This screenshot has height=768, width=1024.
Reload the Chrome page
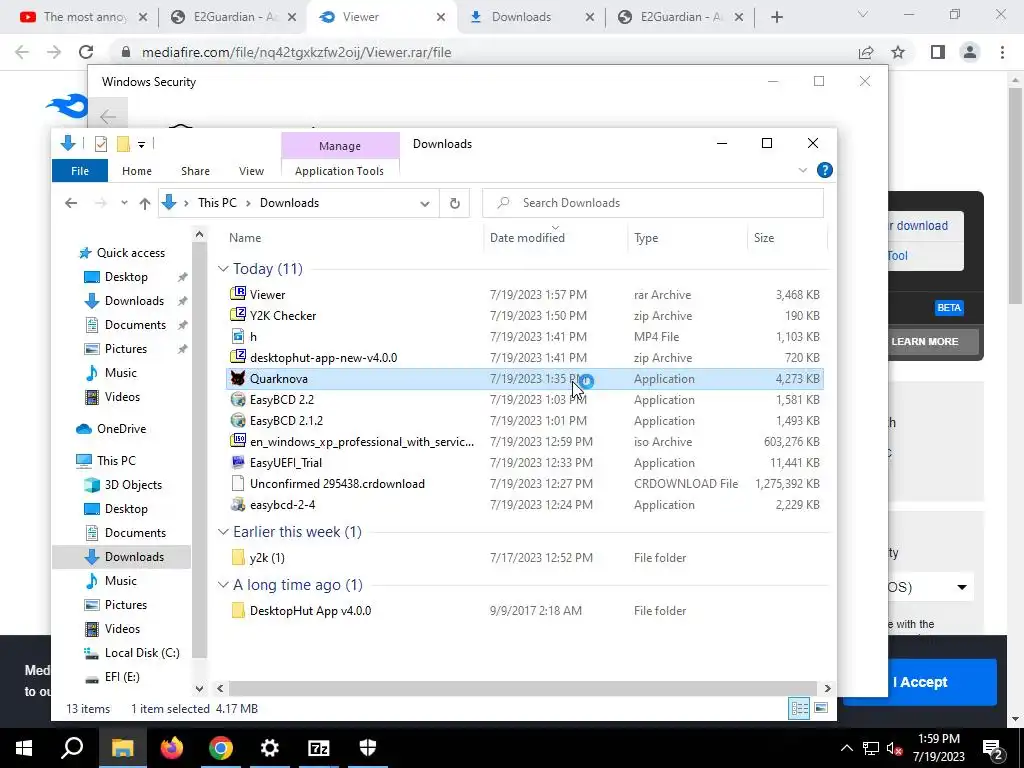[86, 52]
